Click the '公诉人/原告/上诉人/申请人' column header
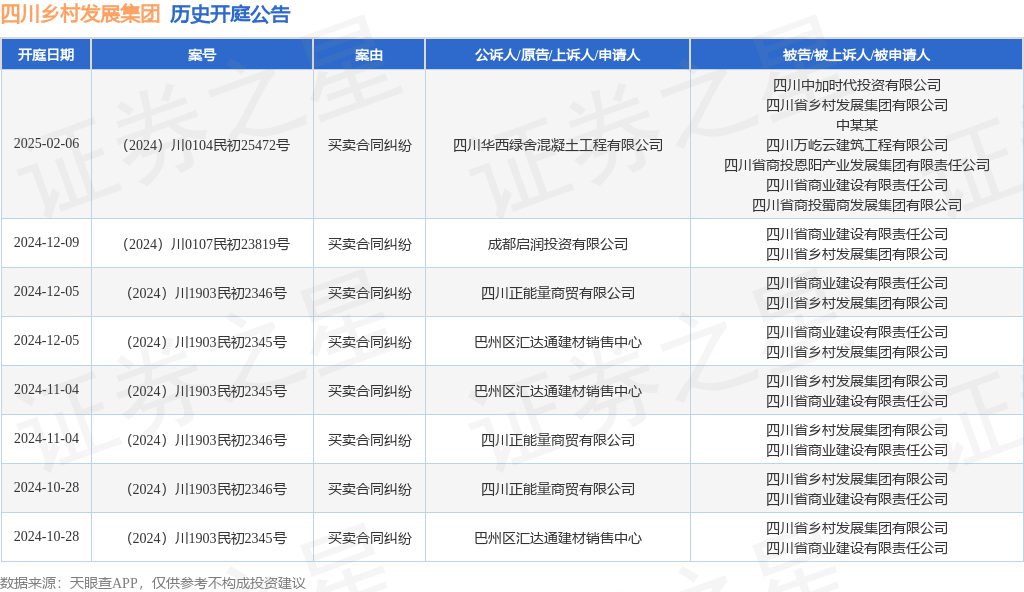 tap(558, 55)
